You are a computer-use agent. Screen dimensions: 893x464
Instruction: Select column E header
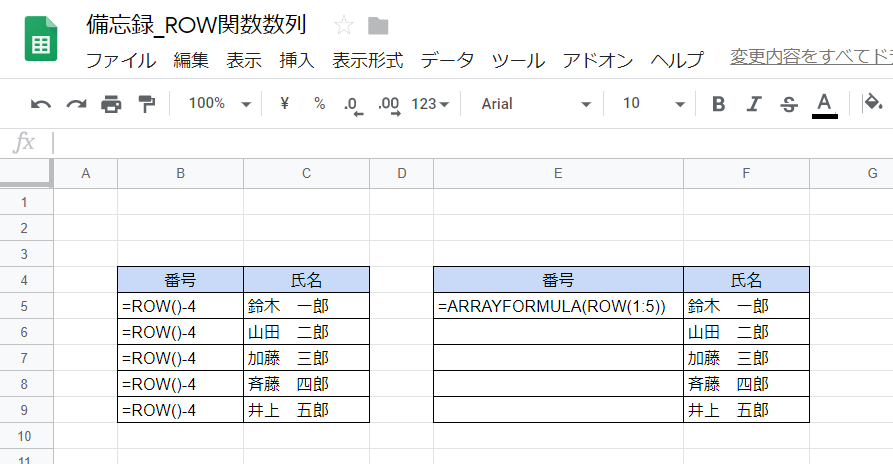(558, 174)
